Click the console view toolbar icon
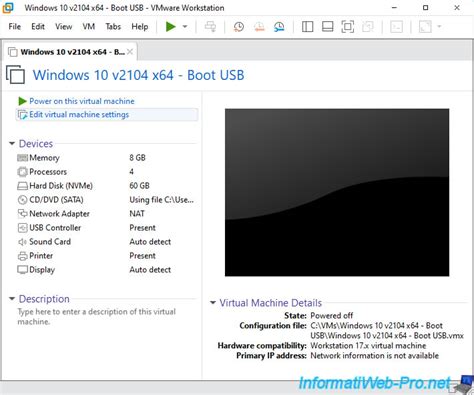Screen dimensions: 474x395 tap(396, 27)
